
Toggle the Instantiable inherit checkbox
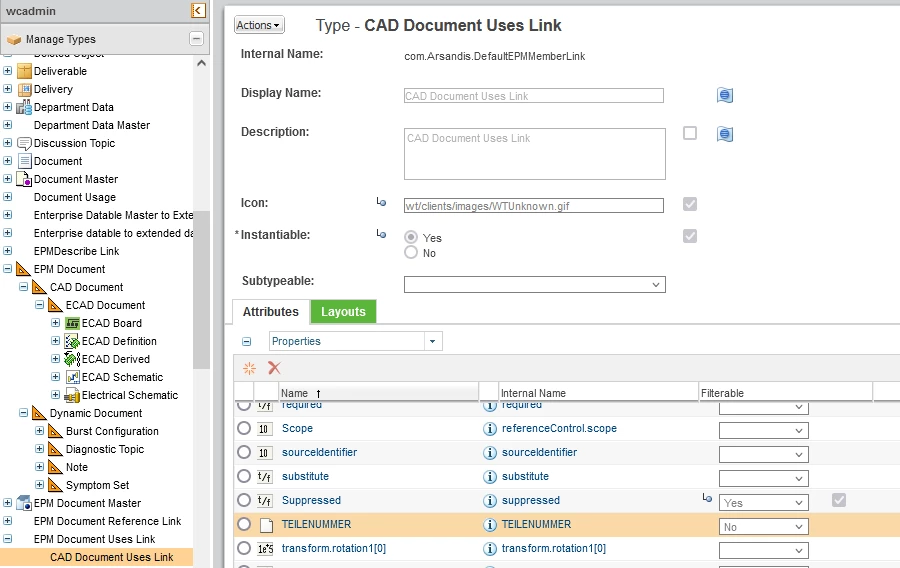coord(690,236)
